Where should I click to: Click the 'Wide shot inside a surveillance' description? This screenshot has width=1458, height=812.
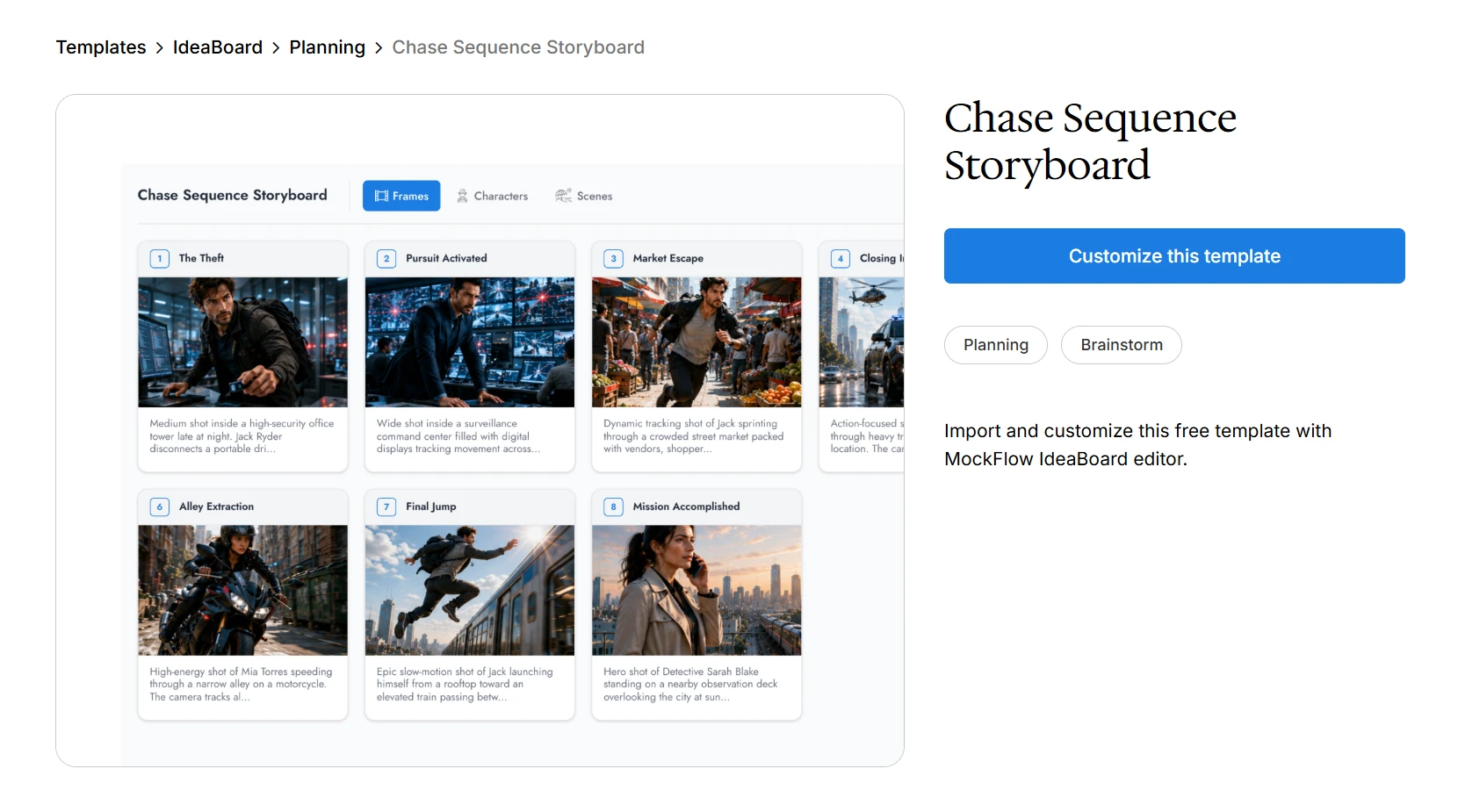pos(458,436)
